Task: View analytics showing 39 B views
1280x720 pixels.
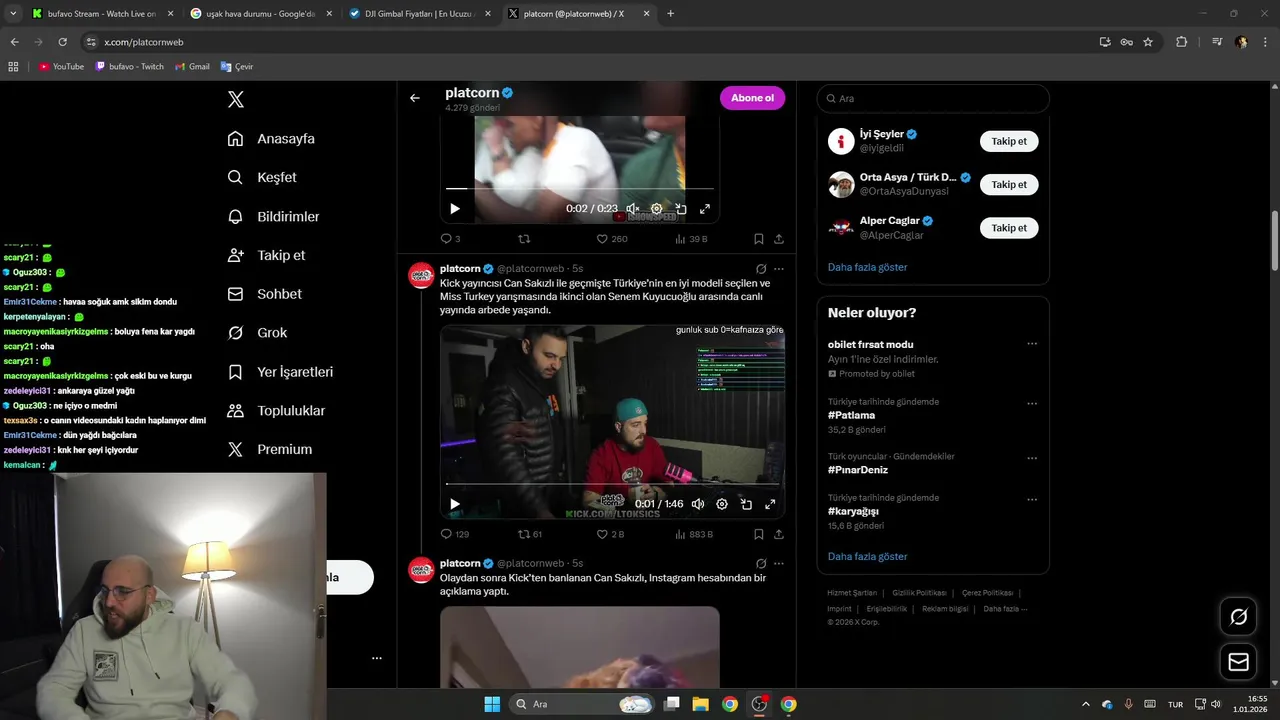Action: [691, 239]
